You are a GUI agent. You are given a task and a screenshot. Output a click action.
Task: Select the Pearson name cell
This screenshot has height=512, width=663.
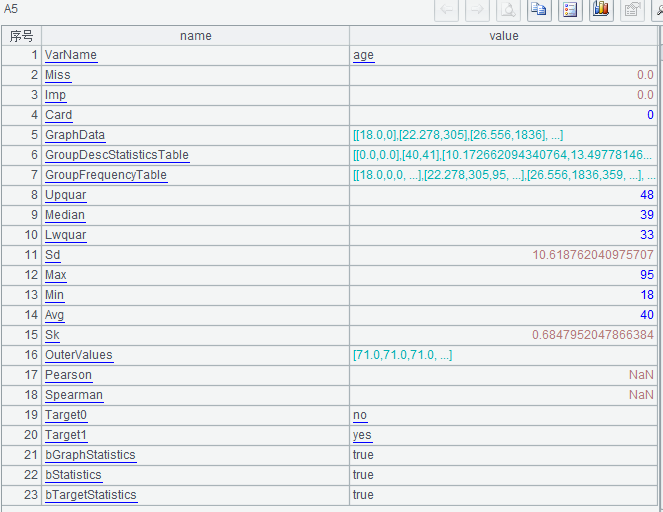coord(195,375)
